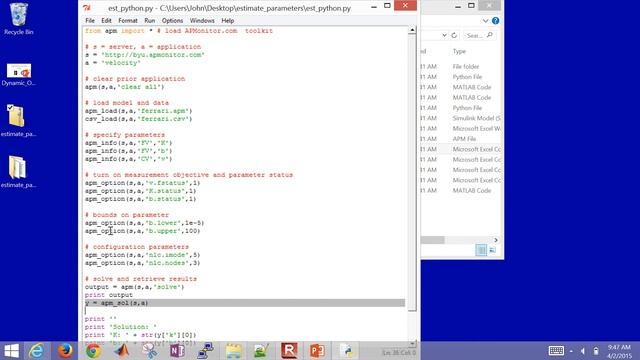Switch Explorer to details view icon
This screenshot has height=360, width=640.
[481, 250]
